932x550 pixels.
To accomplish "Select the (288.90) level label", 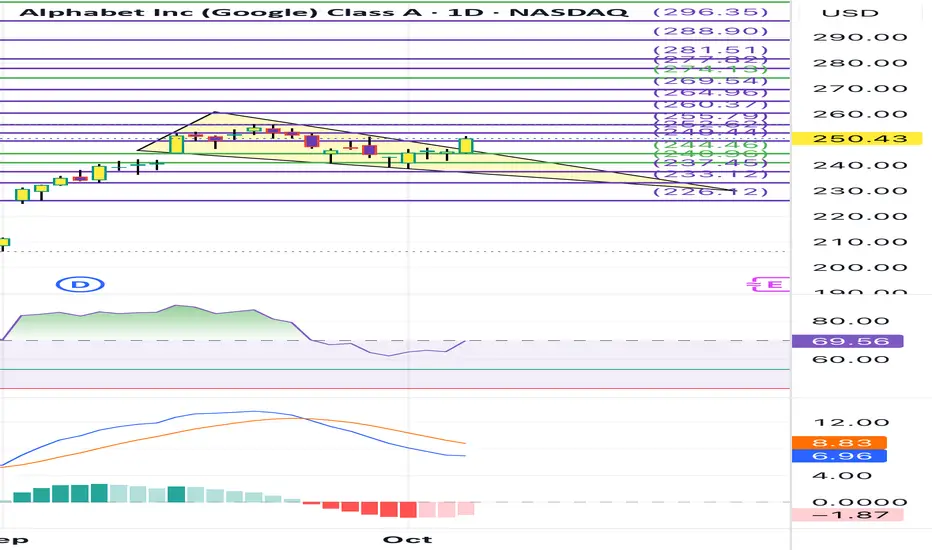I will coord(710,31).
